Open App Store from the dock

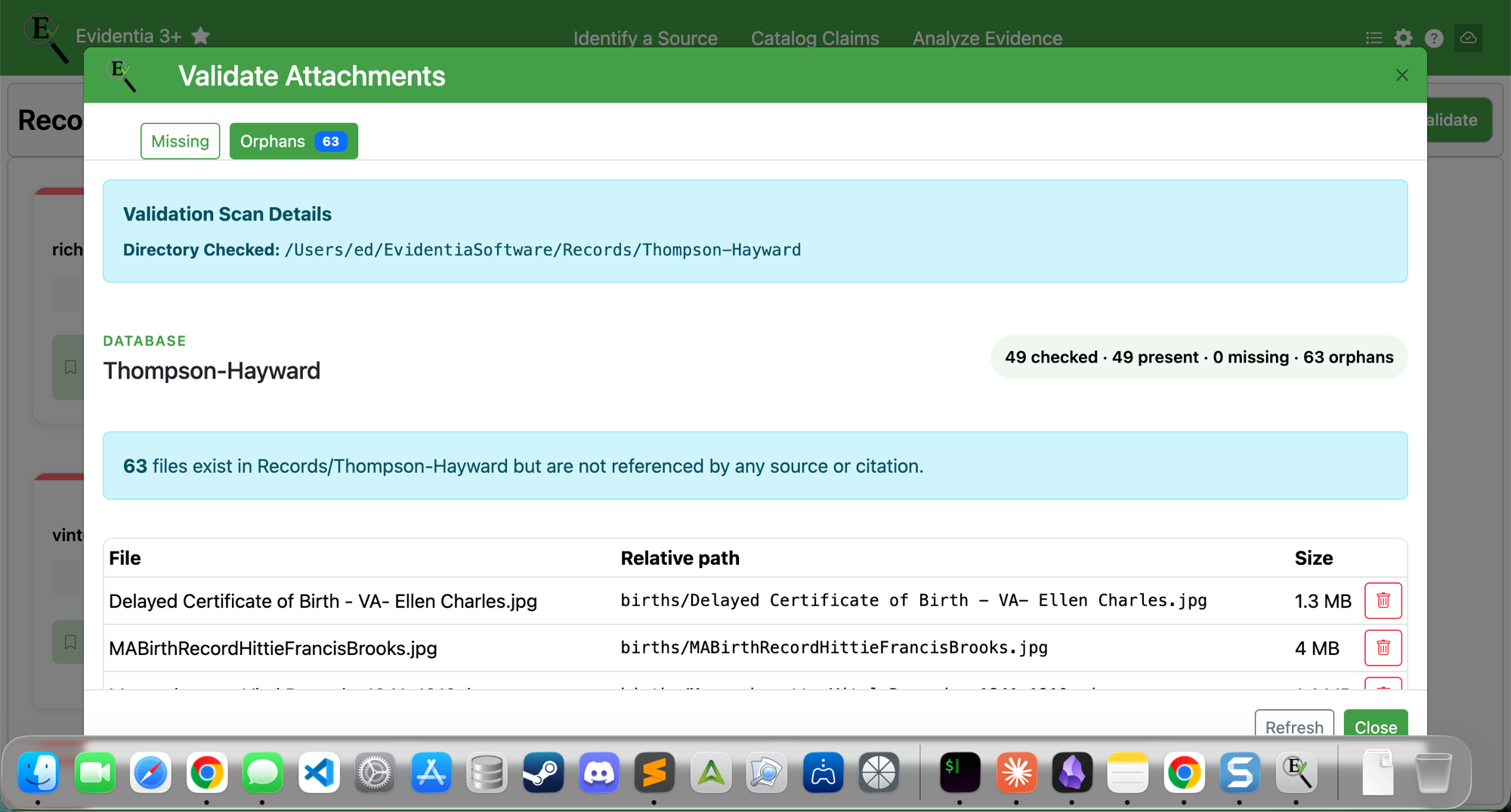click(x=431, y=772)
